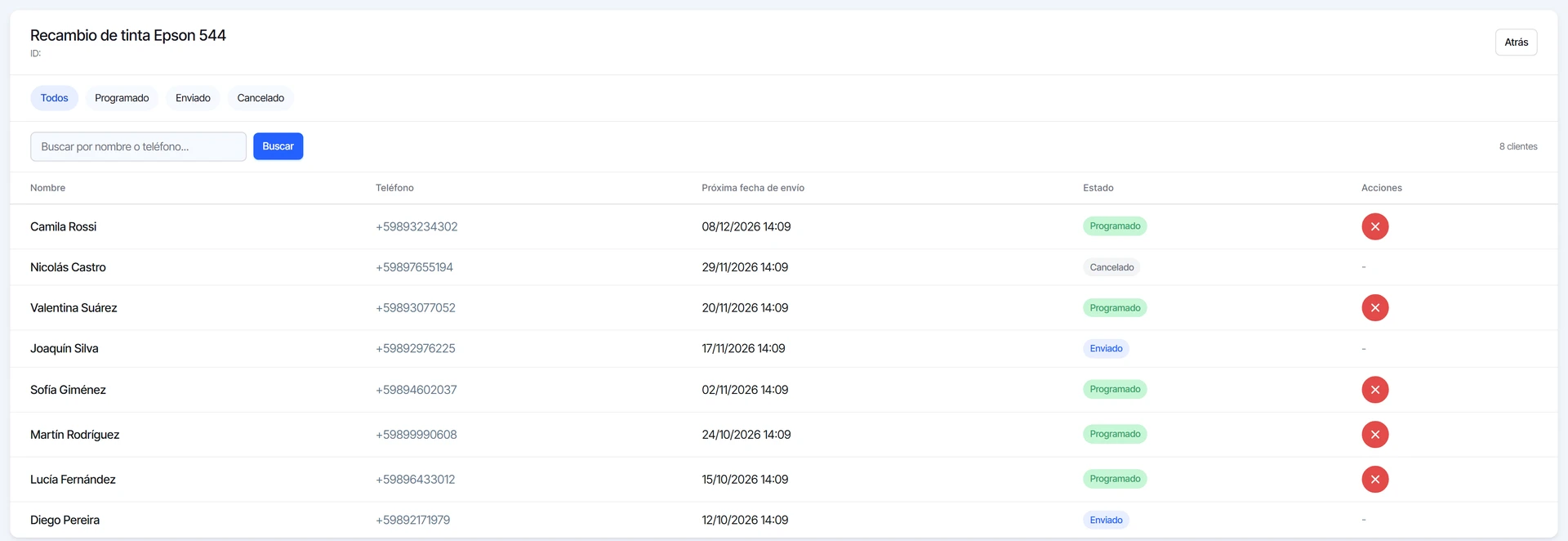Show only Enviado customers
The width and height of the screenshot is (1568, 541).
click(x=193, y=98)
